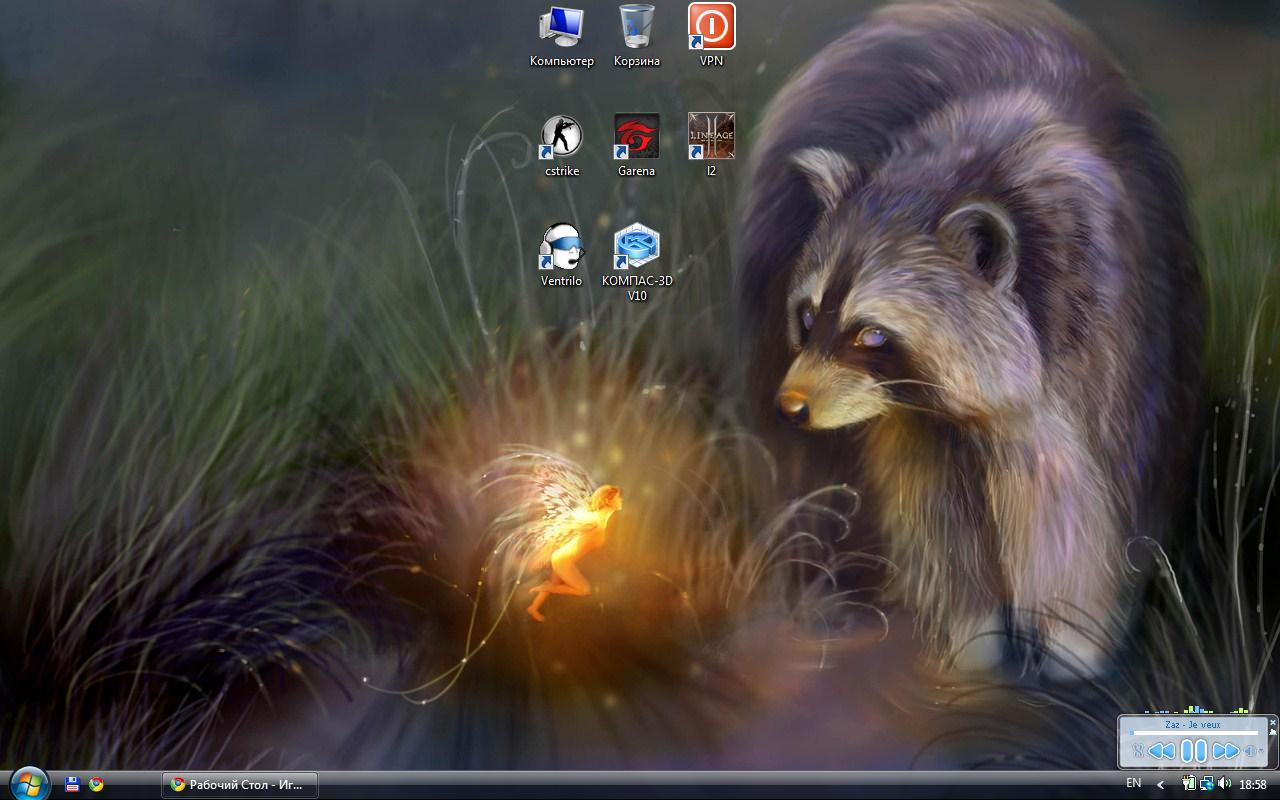The image size is (1280, 800).
Task: Open the volume control in the music player
Action: [1250, 750]
